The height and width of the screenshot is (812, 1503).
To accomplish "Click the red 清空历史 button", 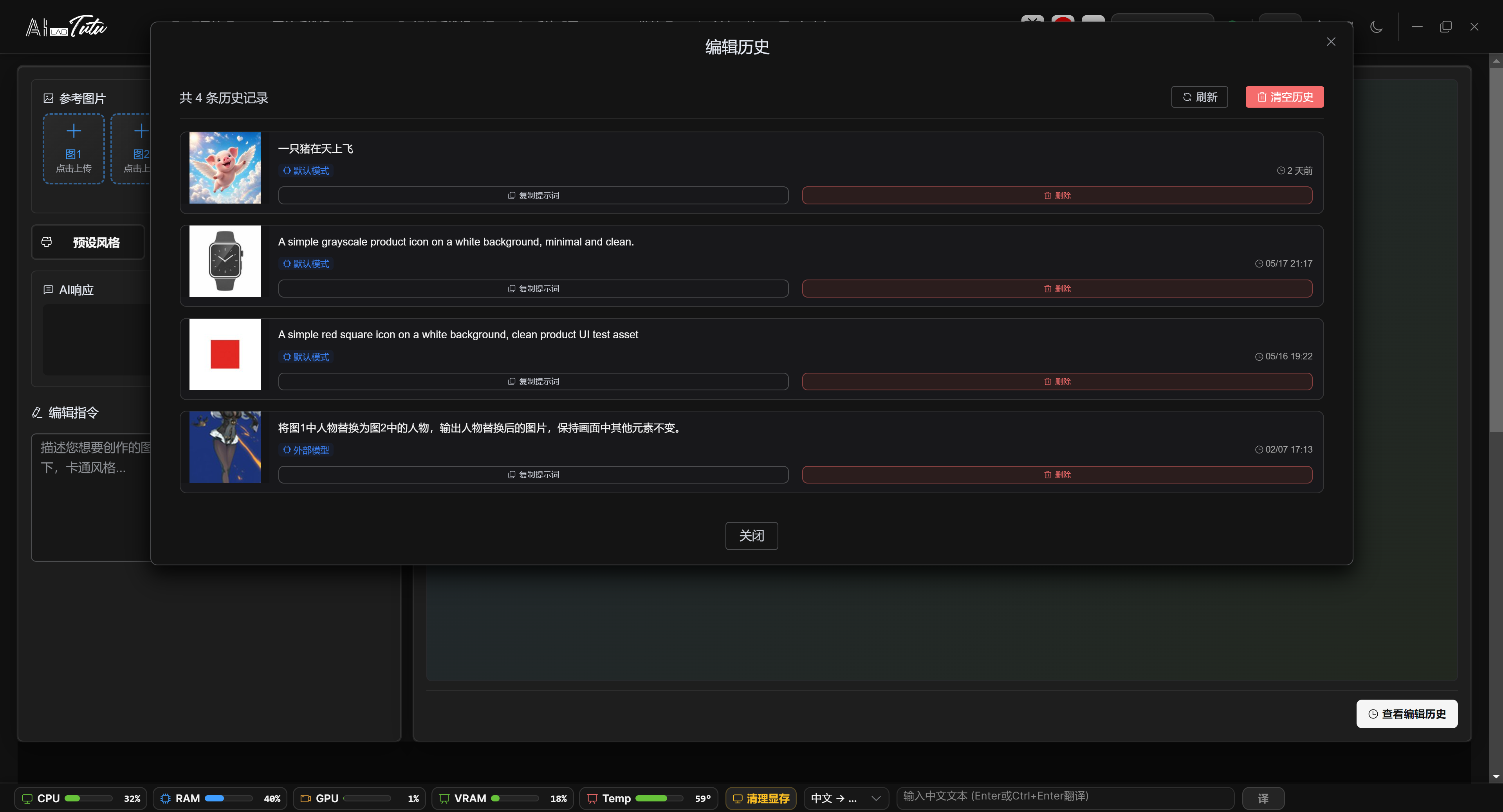I will point(1284,97).
